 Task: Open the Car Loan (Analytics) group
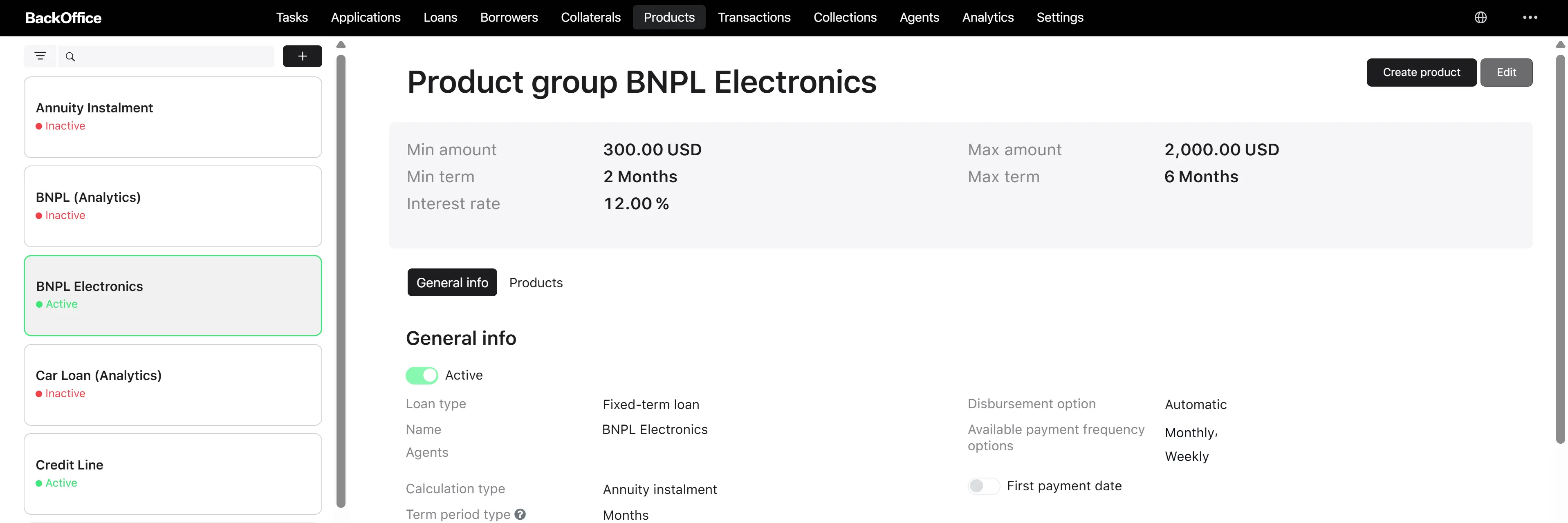pos(173,385)
